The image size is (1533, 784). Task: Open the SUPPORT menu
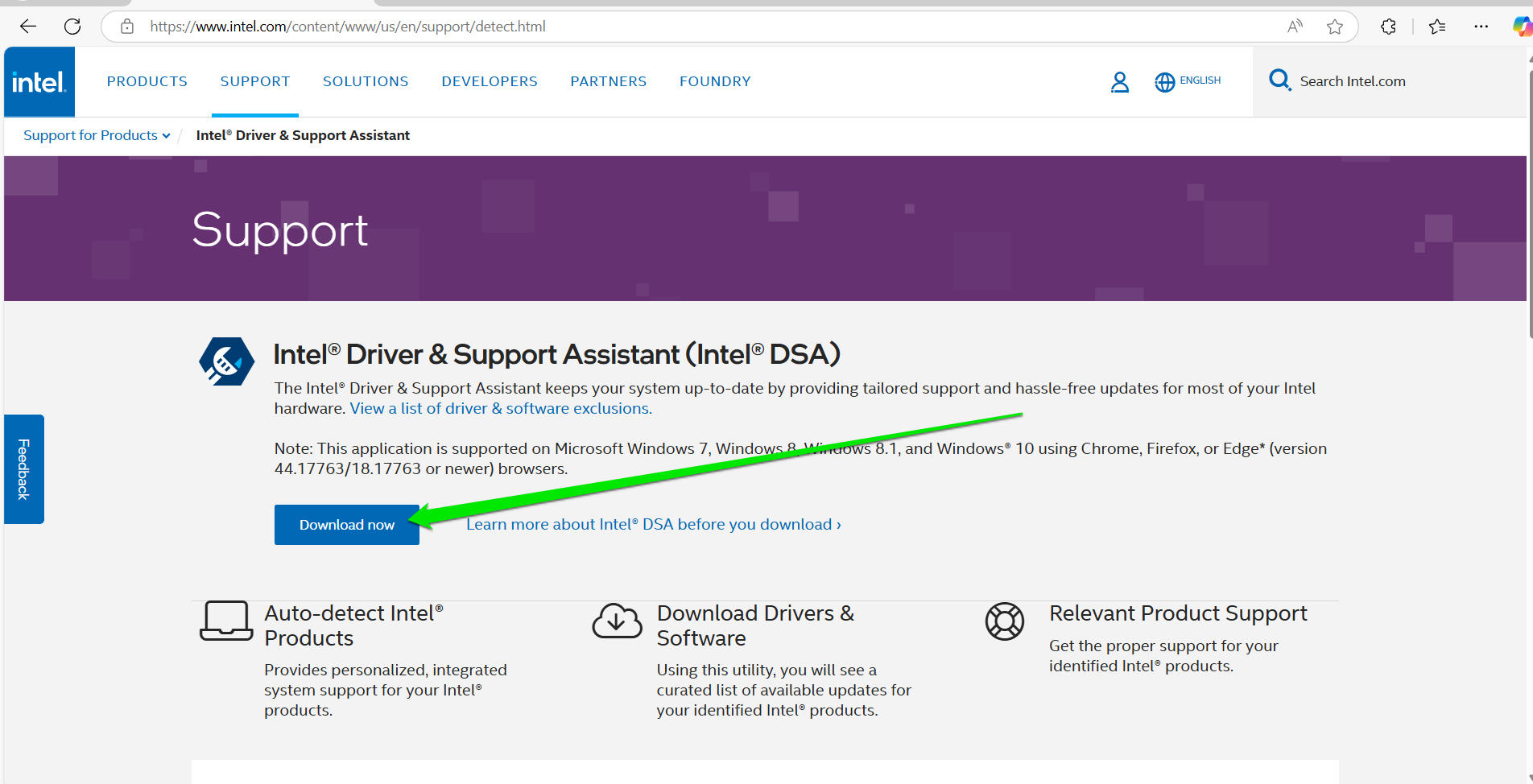pos(255,81)
